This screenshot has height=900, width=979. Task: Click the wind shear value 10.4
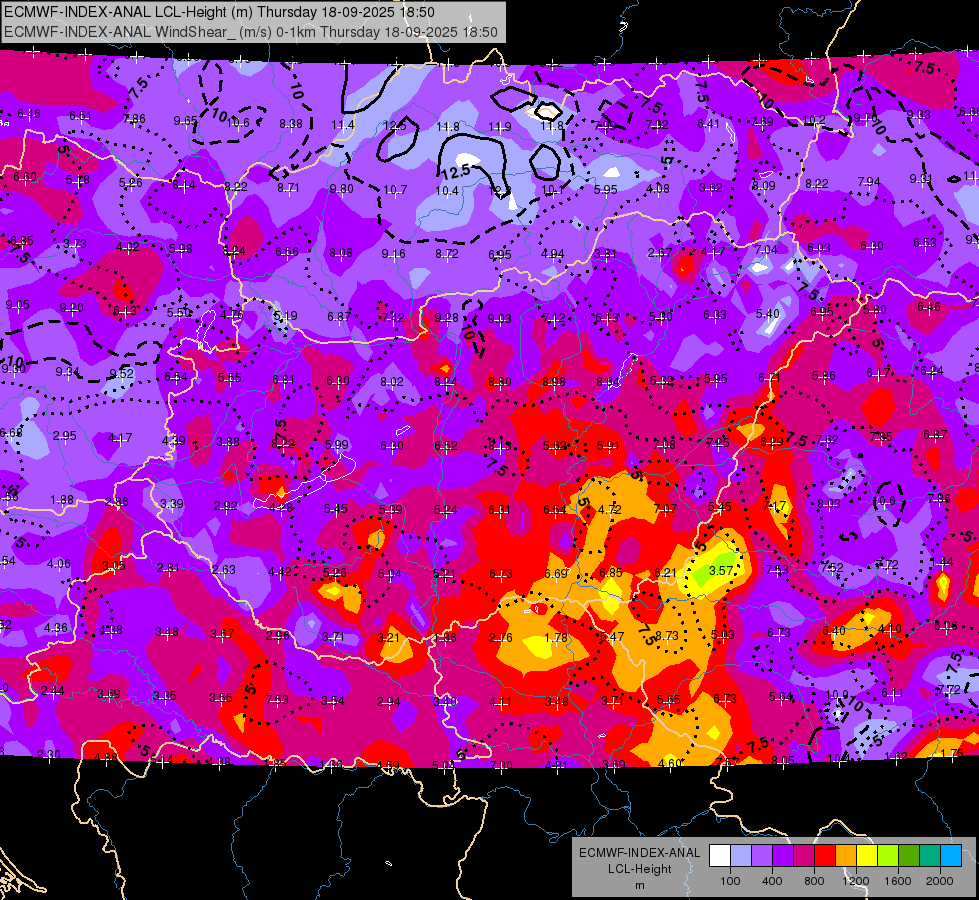pyautogui.click(x=447, y=190)
